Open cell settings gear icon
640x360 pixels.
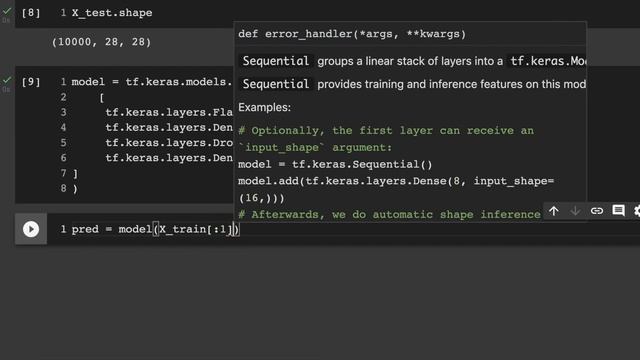click(x=636, y=211)
